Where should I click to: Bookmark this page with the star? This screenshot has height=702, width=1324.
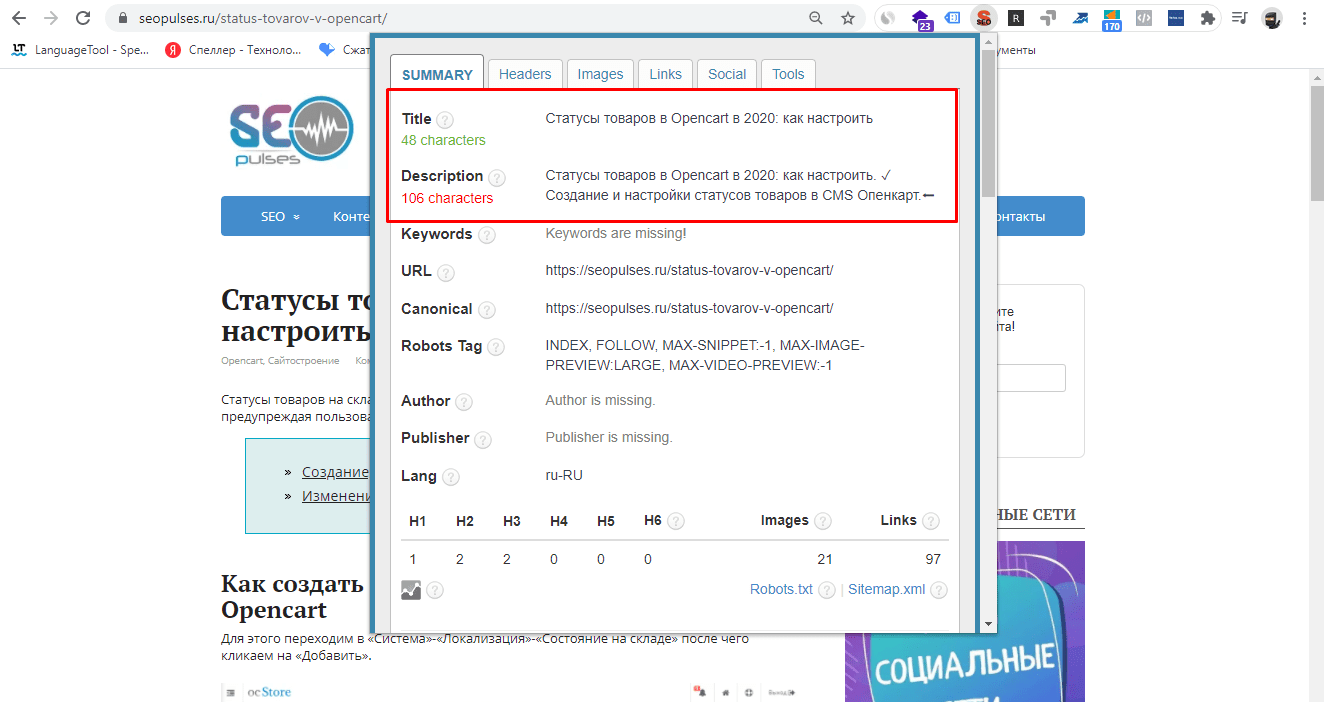[x=848, y=18]
